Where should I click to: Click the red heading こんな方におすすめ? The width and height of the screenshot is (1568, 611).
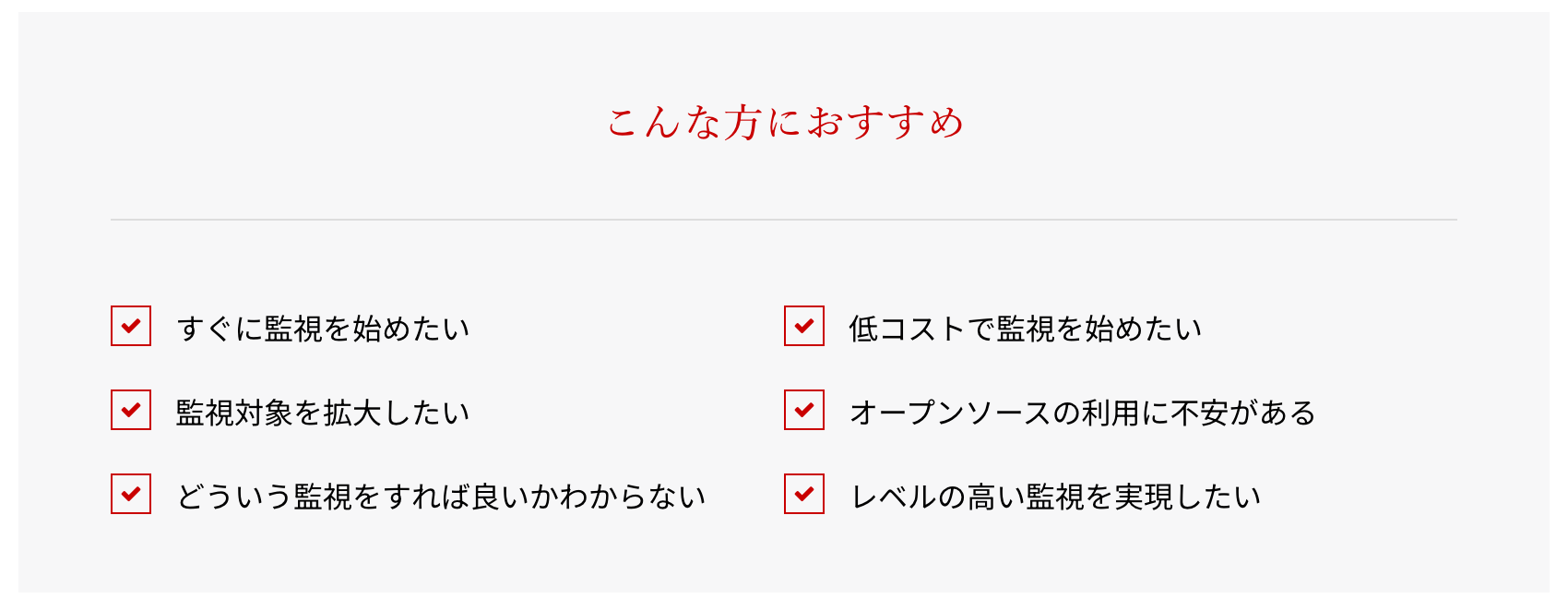coord(785,123)
